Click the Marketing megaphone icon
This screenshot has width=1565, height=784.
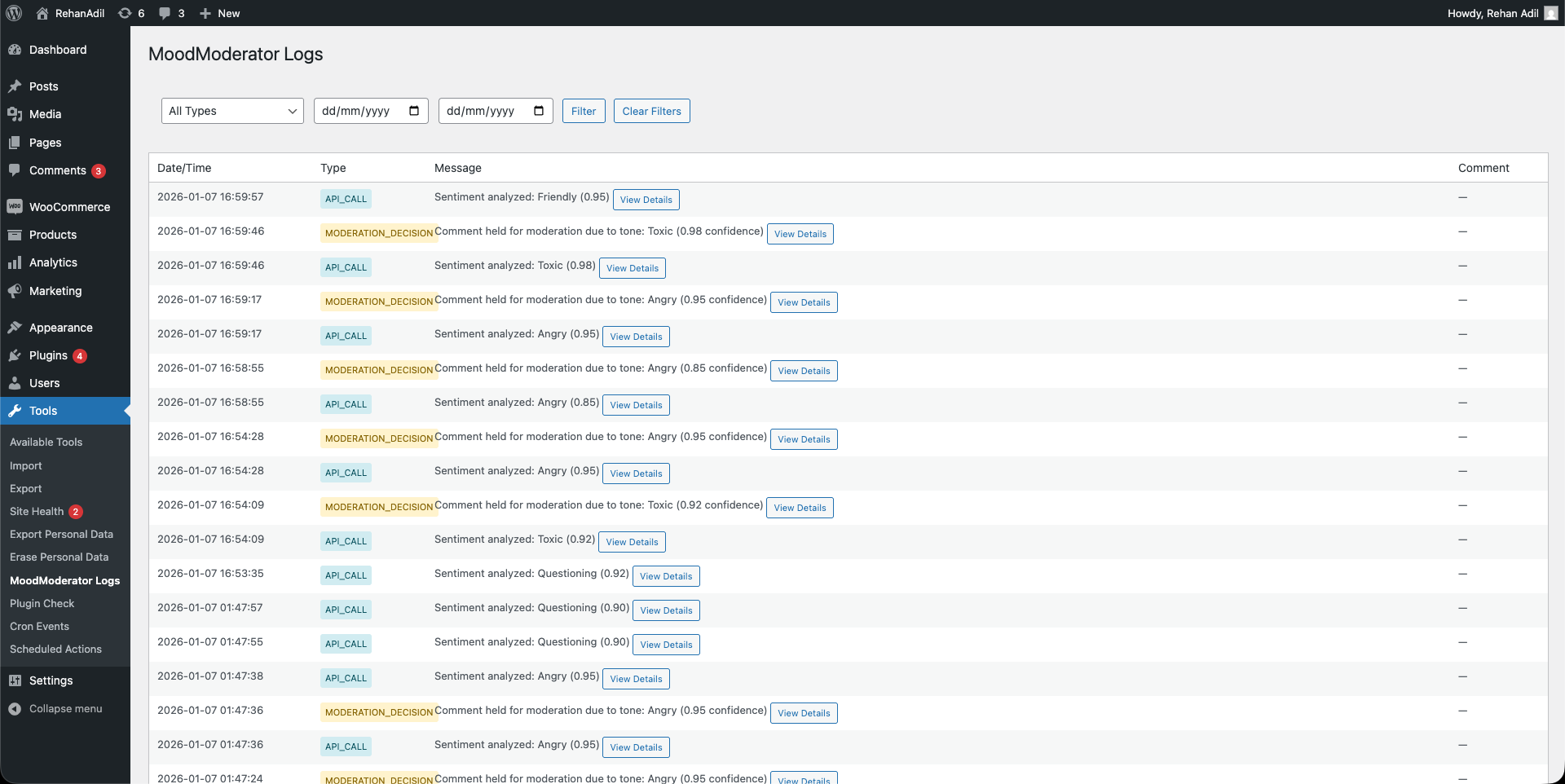click(16, 291)
